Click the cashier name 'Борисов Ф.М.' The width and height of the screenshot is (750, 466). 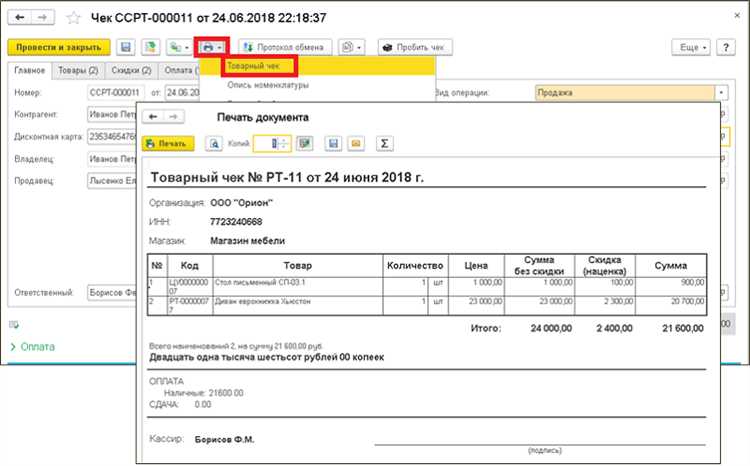[224, 439]
